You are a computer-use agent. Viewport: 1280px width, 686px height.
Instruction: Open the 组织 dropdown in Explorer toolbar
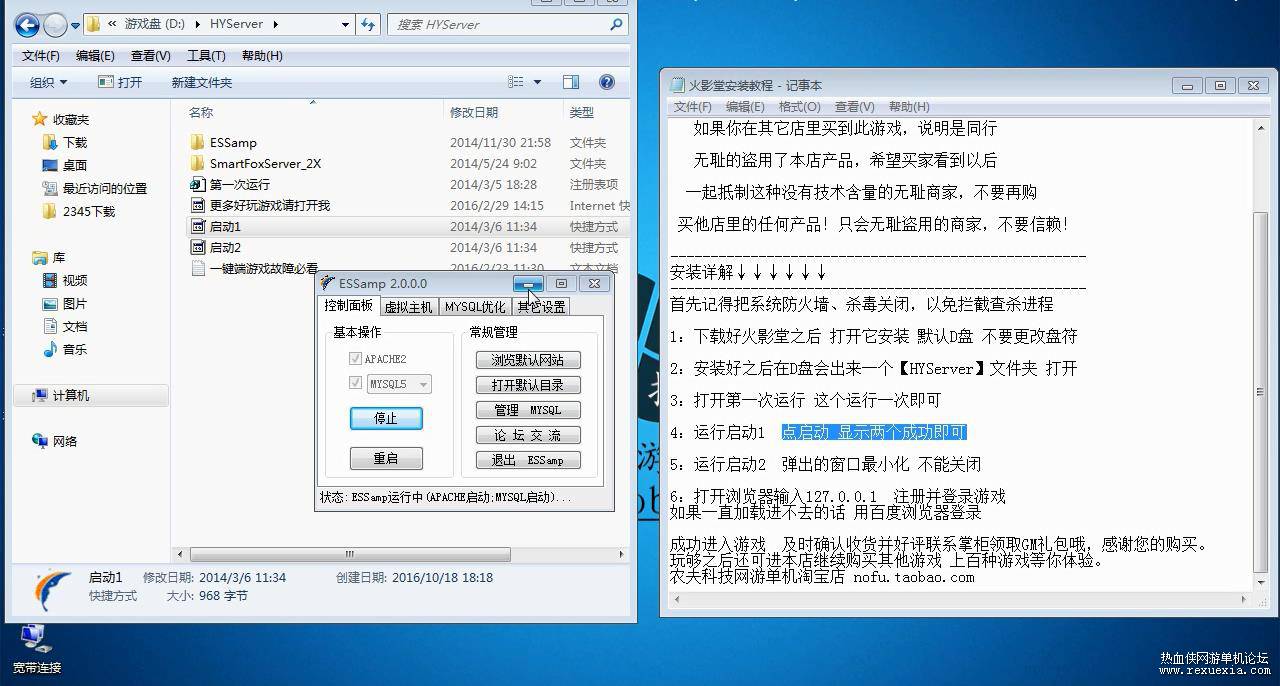pyautogui.click(x=48, y=82)
